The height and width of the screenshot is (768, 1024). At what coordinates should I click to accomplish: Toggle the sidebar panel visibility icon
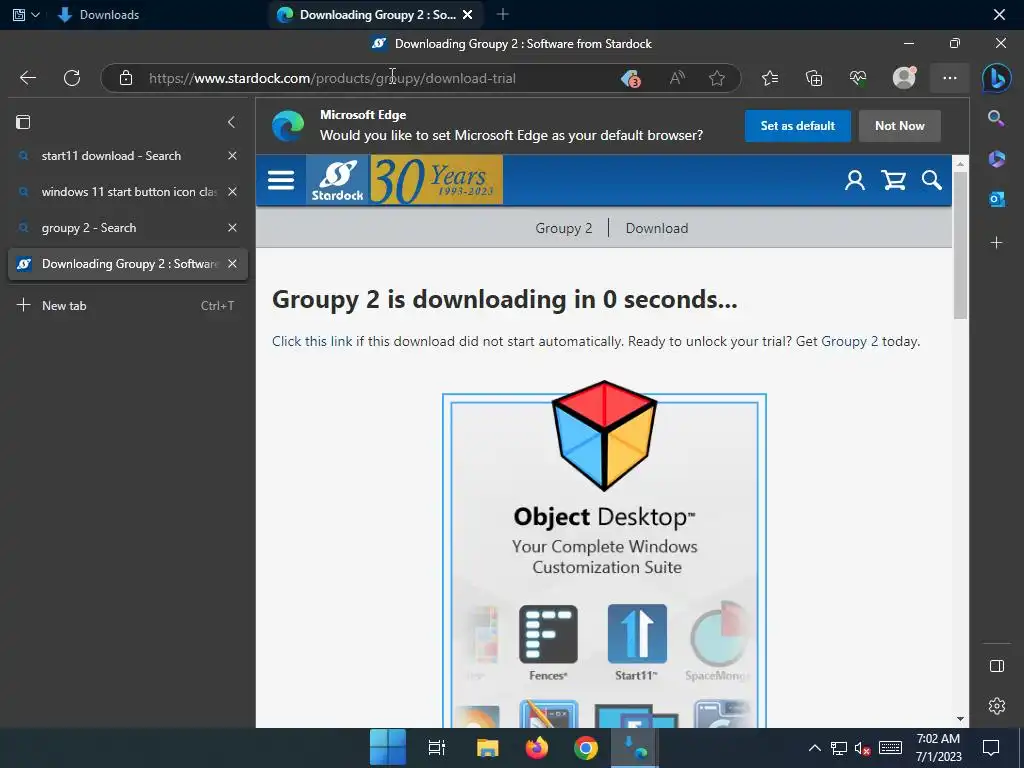(x=997, y=666)
